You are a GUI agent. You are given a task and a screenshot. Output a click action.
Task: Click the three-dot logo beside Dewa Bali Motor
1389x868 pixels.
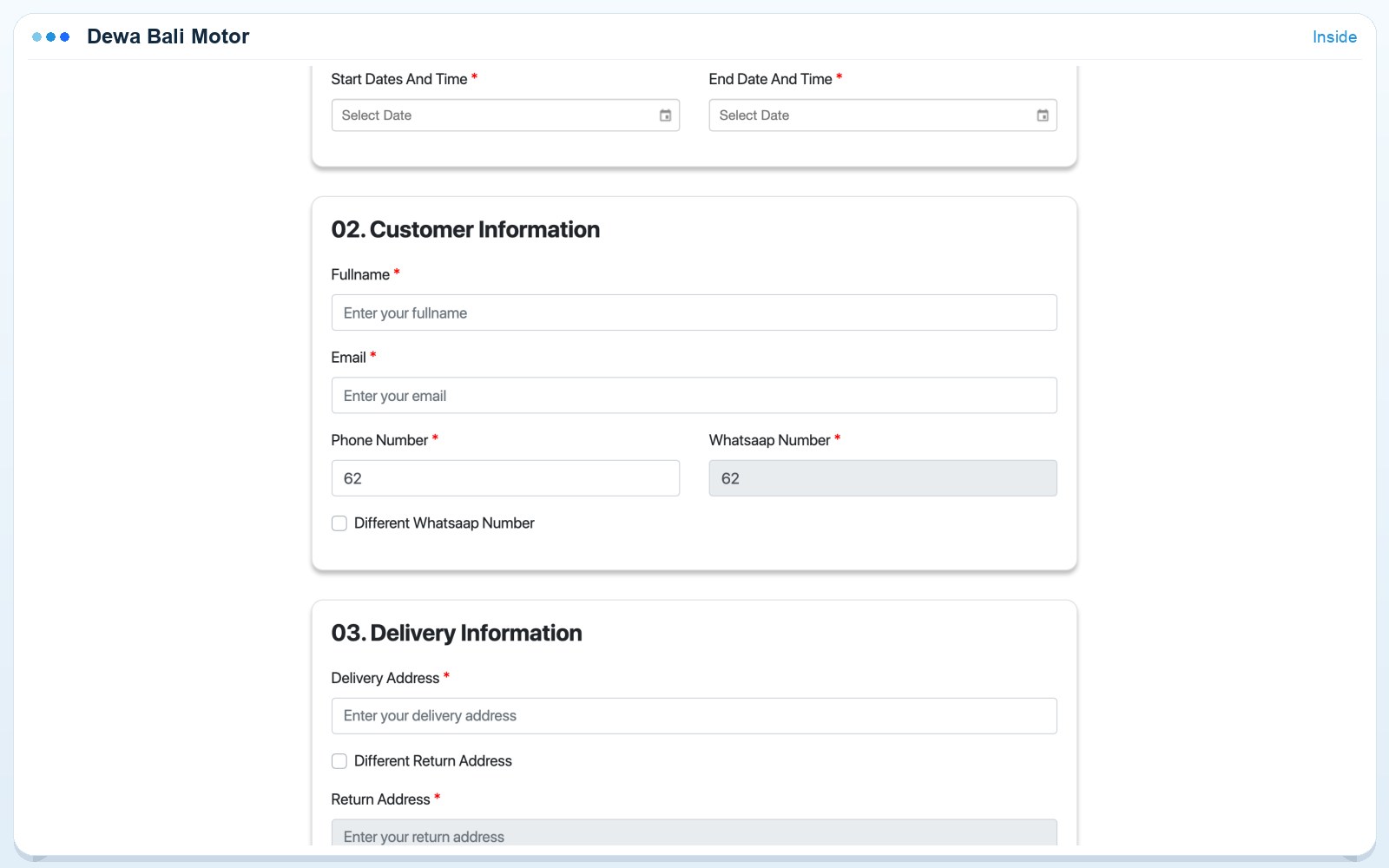coord(50,36)
